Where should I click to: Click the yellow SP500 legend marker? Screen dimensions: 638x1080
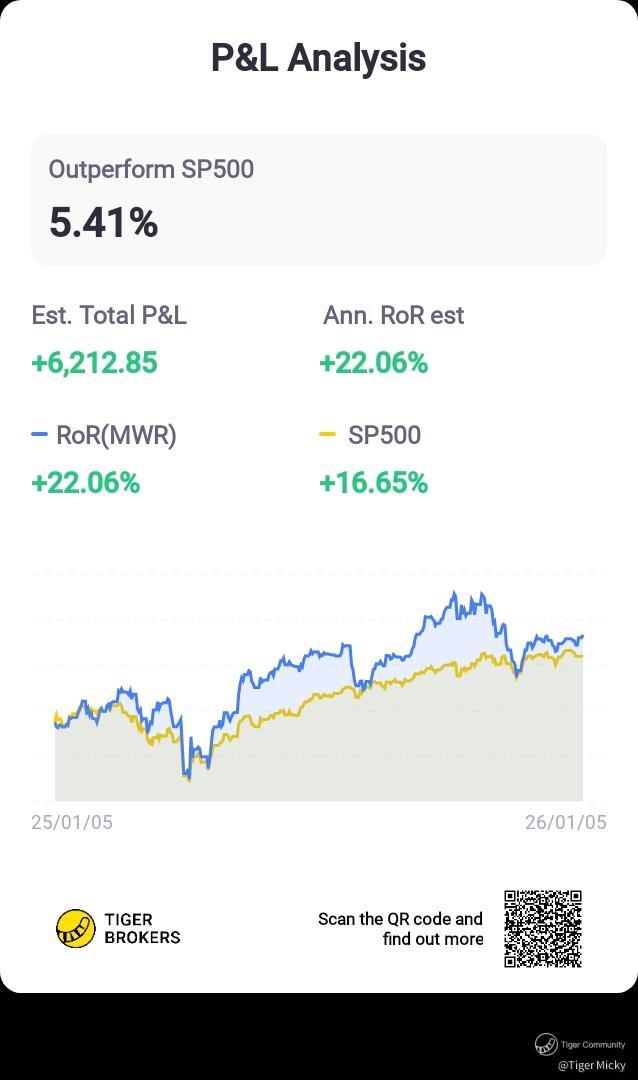[327, 435]
